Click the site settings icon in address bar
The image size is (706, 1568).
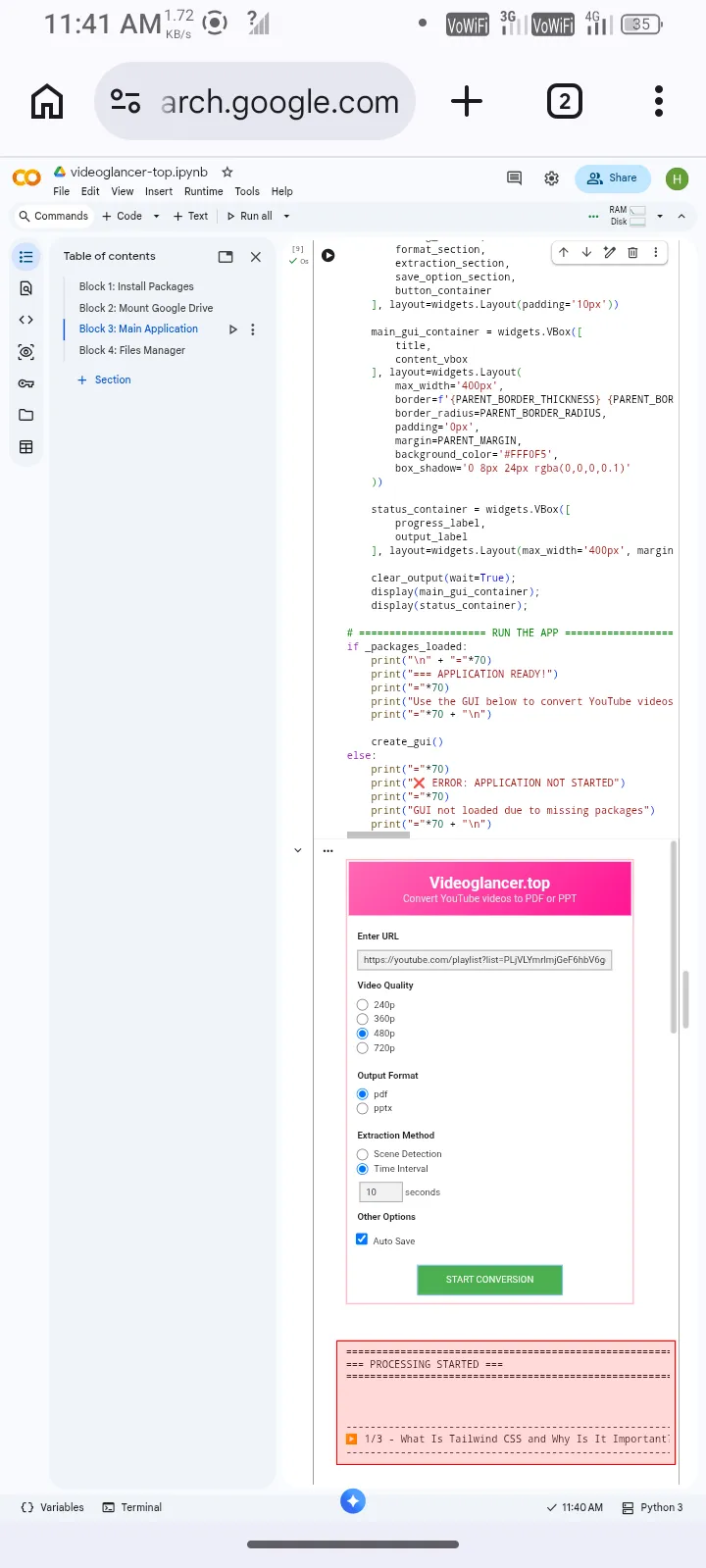(126, 101)
